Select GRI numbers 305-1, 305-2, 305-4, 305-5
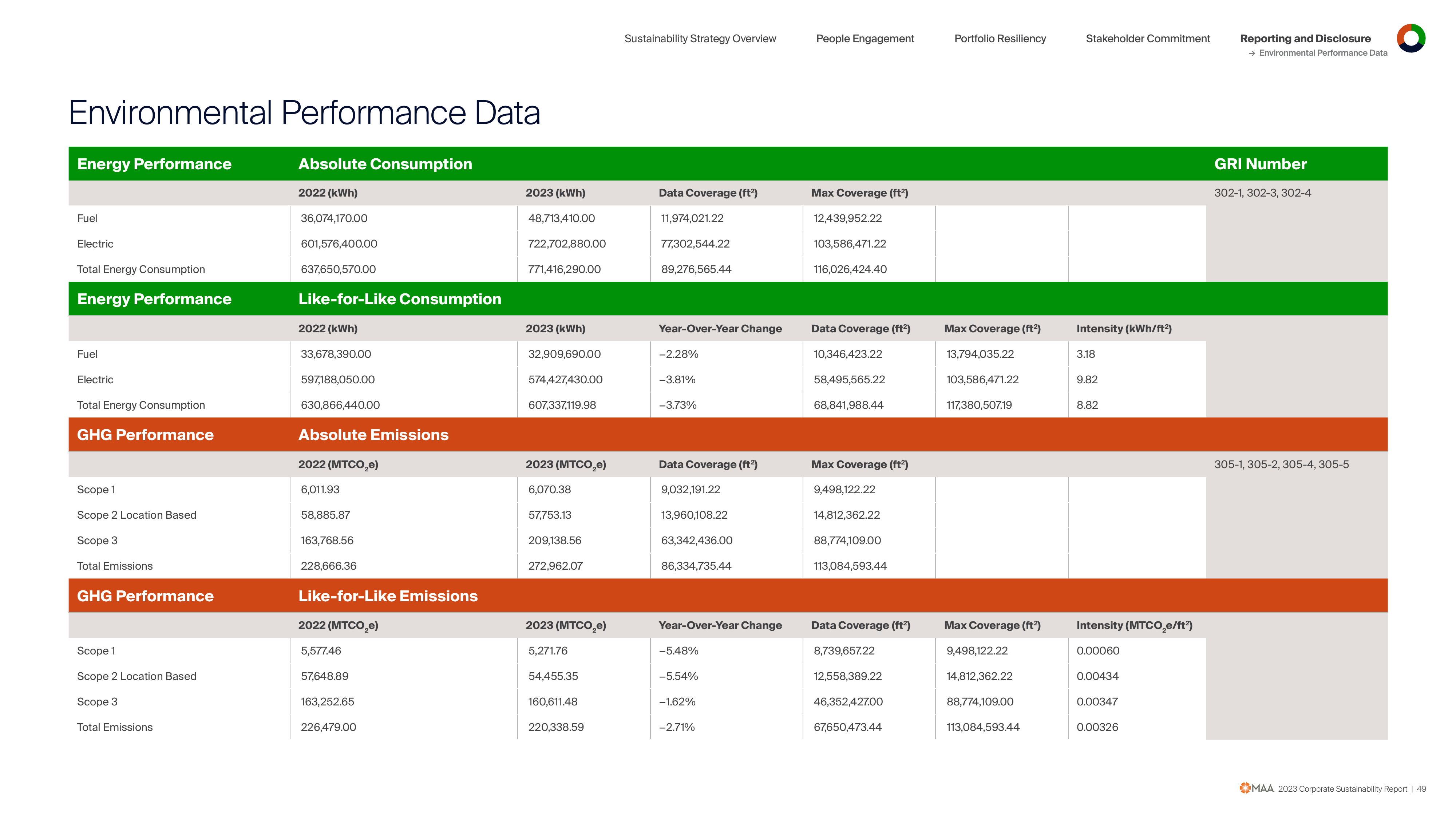 (1281, 464)
